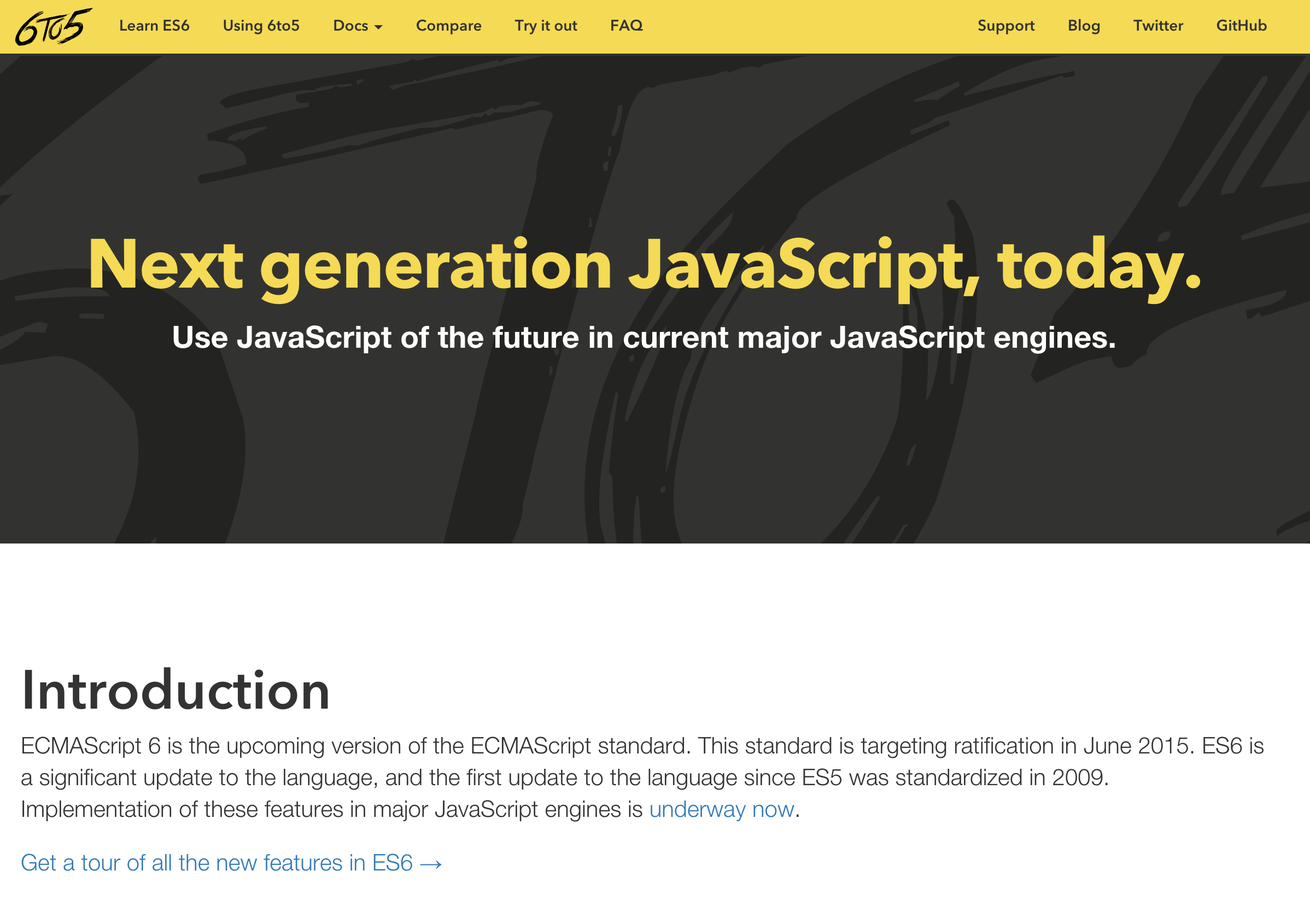Open the Learn ES6 page
The width and height of the screenshot is (1310, 900).
coord(154,26)
